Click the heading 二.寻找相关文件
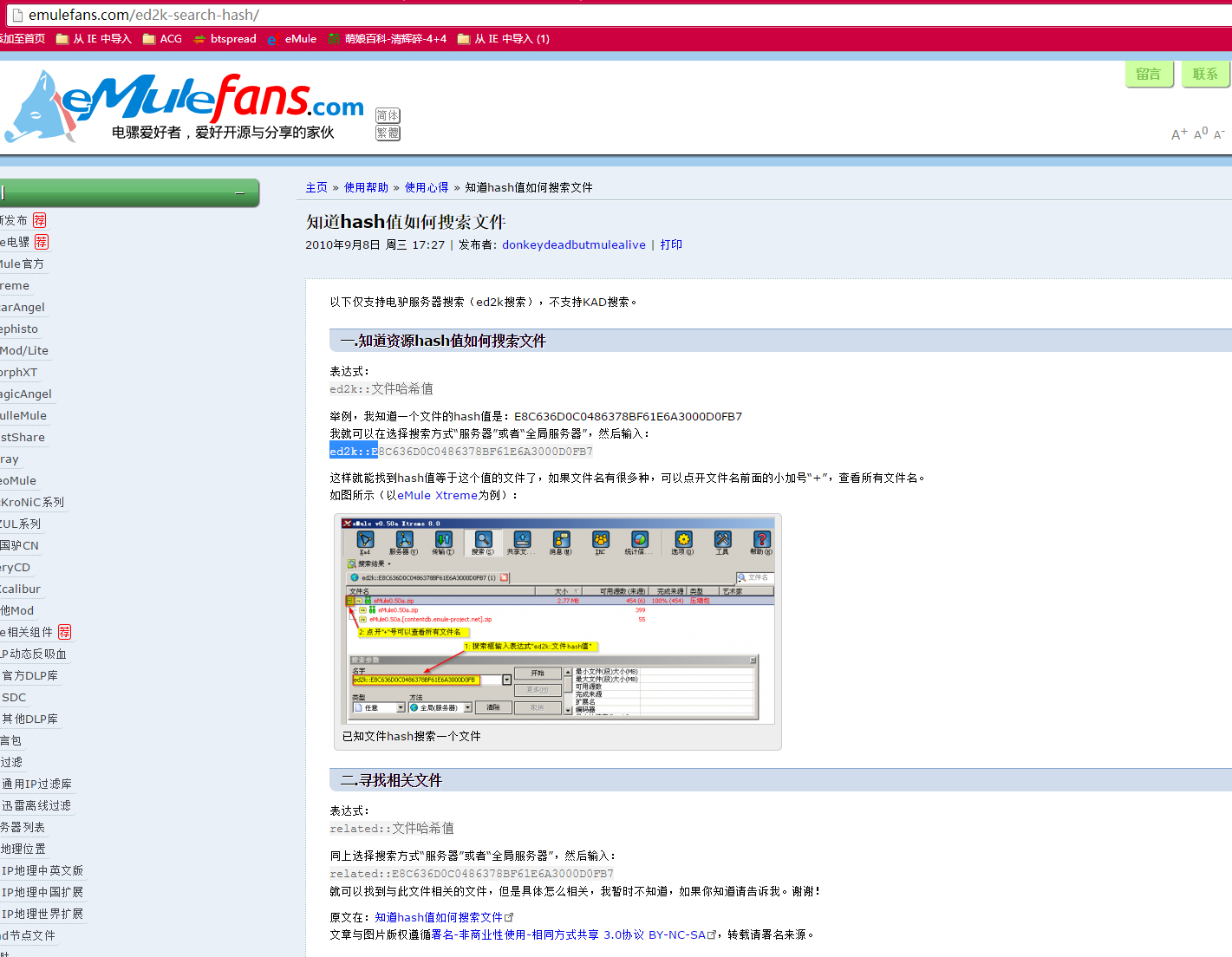Image resolution: width=1232 pixels, height=957 pixels. tap(391, 780)
